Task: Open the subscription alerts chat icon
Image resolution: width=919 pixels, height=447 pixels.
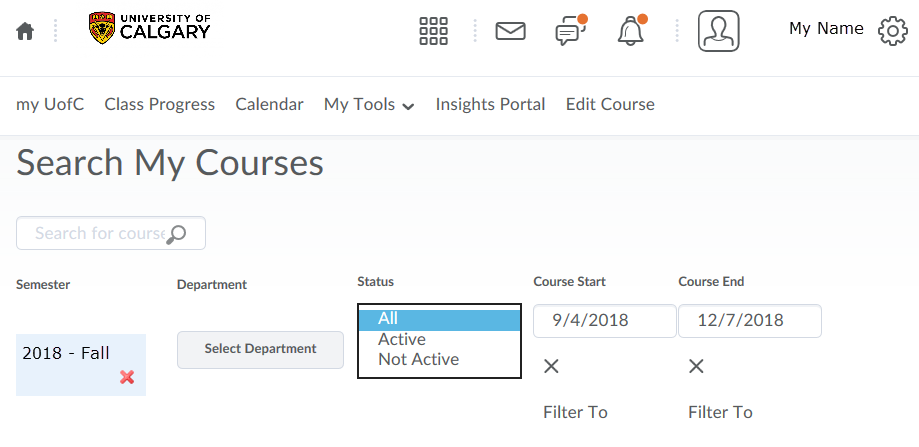Action: click(571, 30)
